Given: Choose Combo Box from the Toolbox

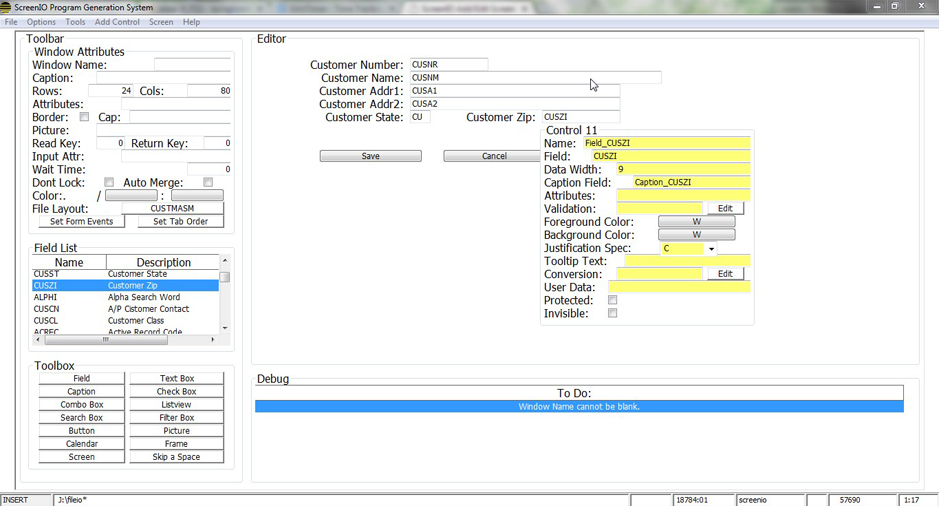Looking at the screenshot, I should coord(82,405).
